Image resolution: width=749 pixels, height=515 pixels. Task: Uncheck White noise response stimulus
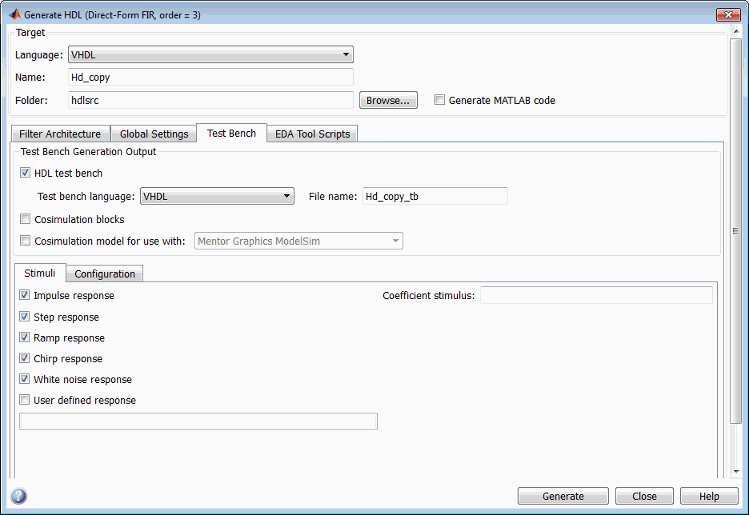[x=24, y=379]
